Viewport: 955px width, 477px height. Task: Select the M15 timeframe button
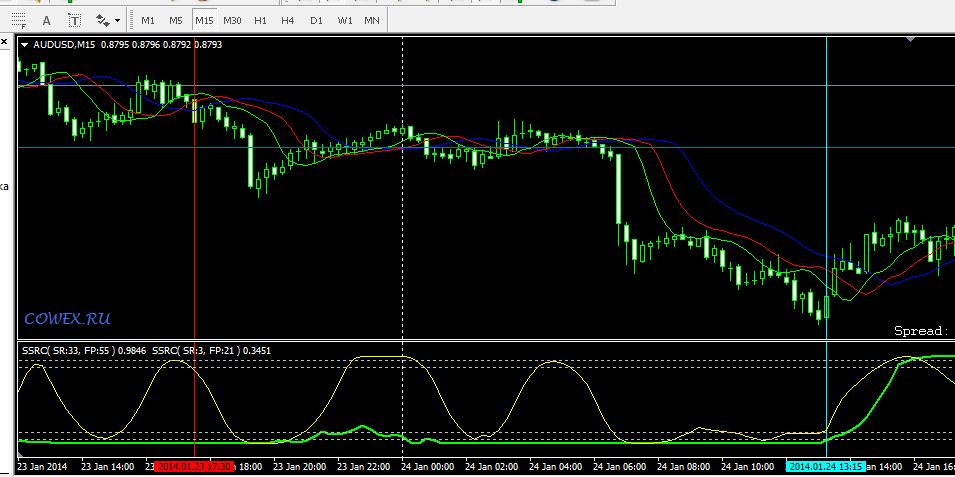point(204,20)
